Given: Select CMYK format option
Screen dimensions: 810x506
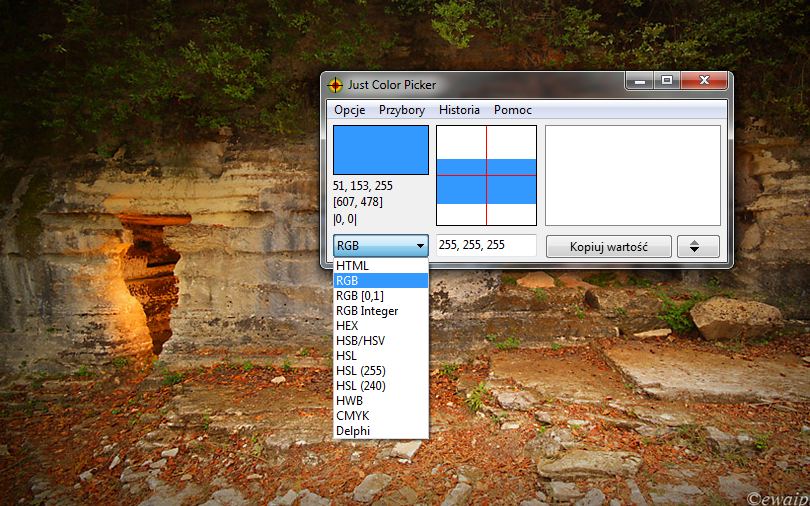Looking at the screenshot, I should pos(381,416).
